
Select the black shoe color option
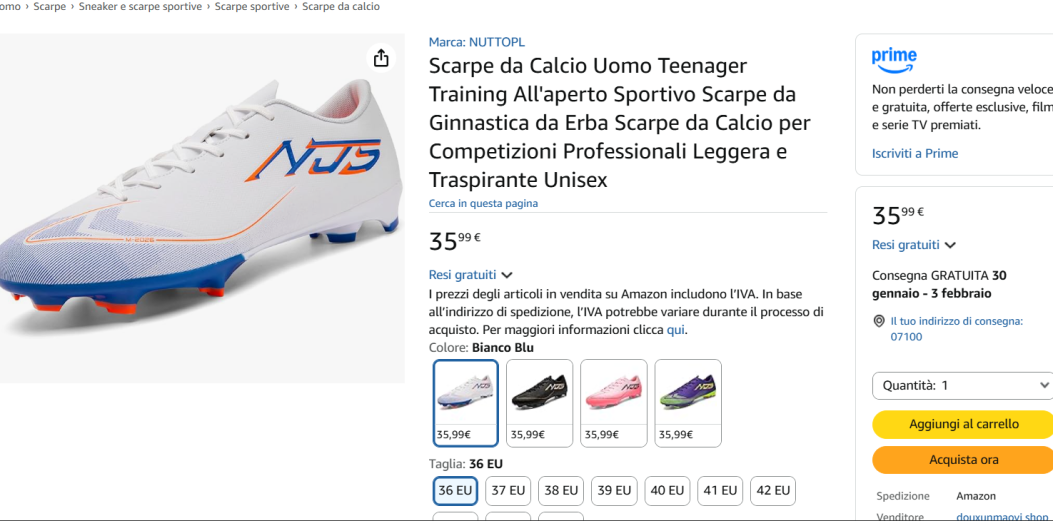[x=539, y=402]
